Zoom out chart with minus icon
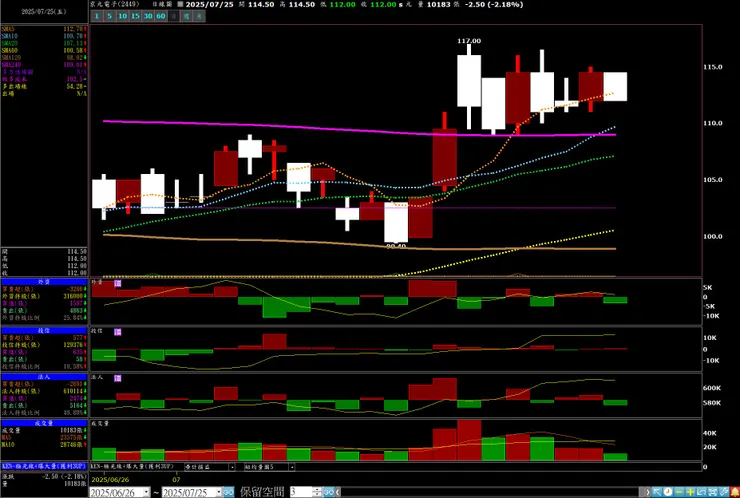 (679, 492)
